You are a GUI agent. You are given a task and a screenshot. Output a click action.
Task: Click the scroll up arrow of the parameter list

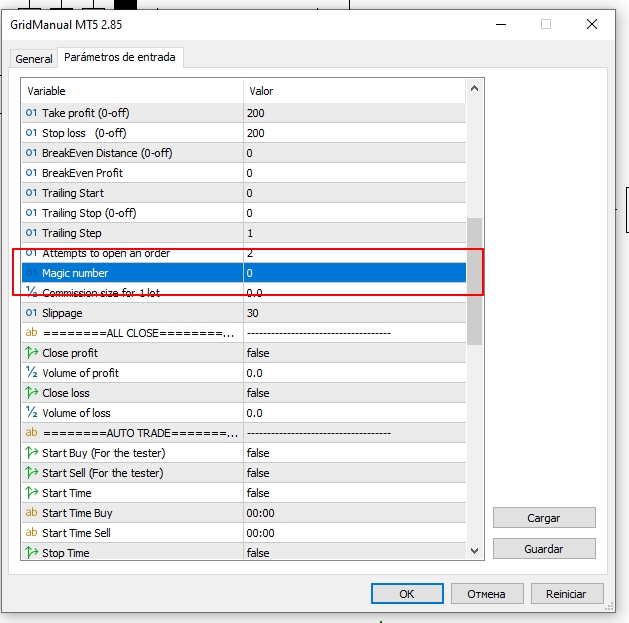click(x=474, y=89)
